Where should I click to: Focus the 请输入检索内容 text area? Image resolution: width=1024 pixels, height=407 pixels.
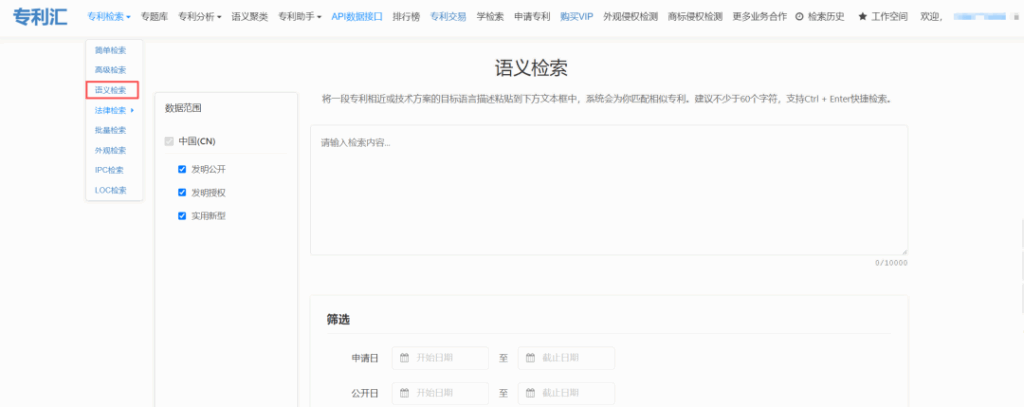click(608, 190)
